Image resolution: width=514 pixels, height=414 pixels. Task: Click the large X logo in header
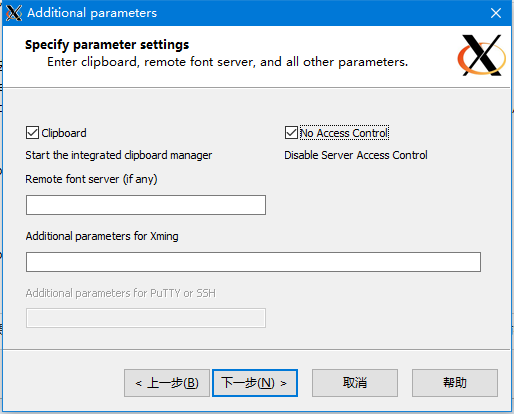pyautogui.click(x=482, y=55)
